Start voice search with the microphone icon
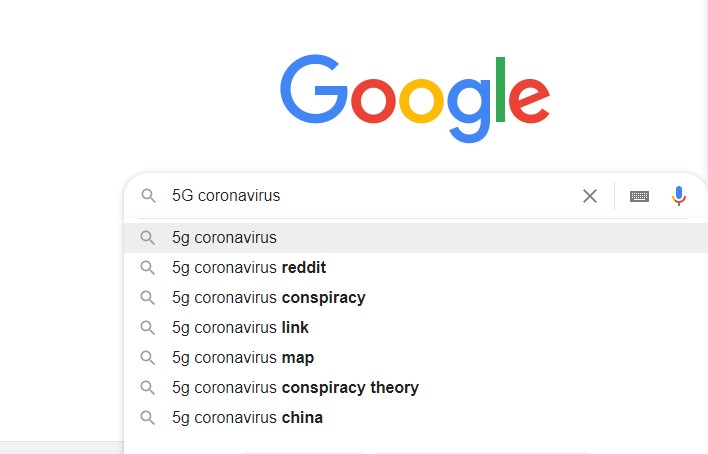 point(678,196)
